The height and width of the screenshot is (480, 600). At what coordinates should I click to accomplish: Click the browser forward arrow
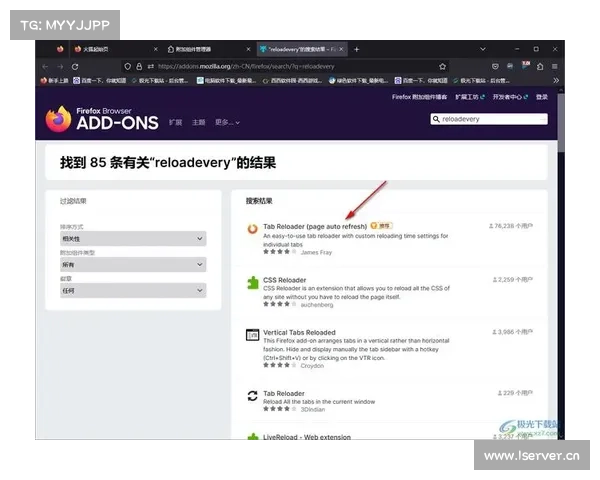click(60, 67)
